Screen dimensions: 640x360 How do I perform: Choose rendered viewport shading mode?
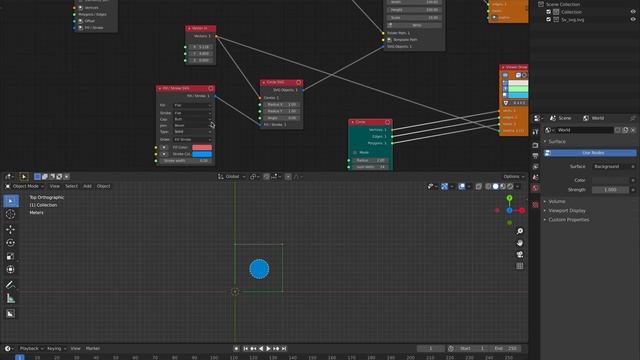[510, 187]
